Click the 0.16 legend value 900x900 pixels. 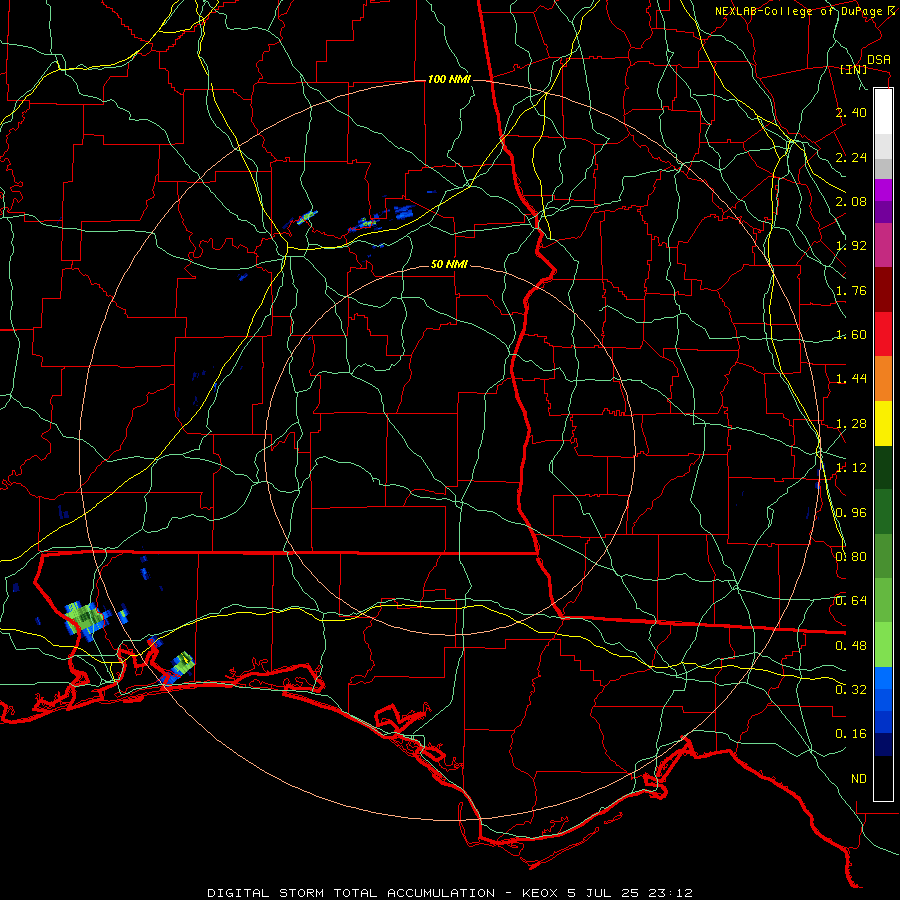click(x=851, y=734)
